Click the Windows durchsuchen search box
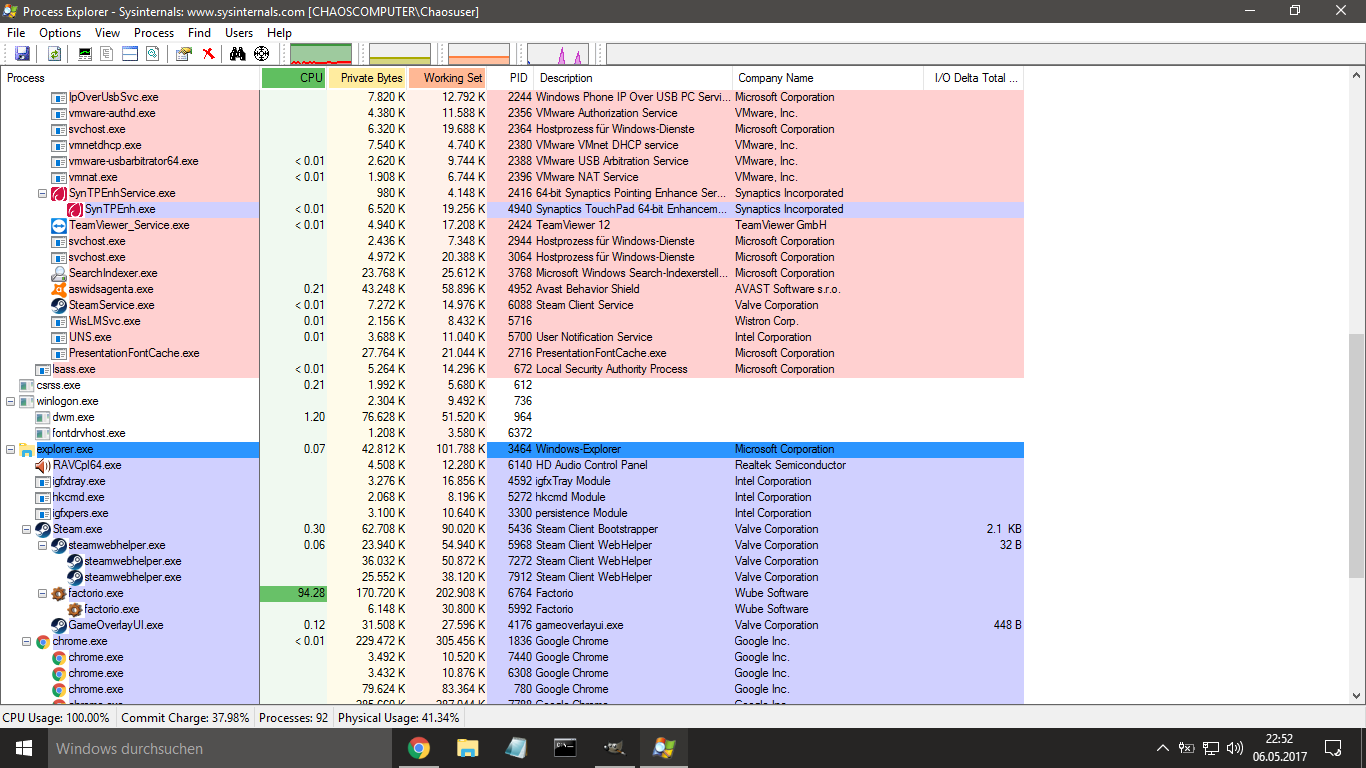 tap(220, 748)
